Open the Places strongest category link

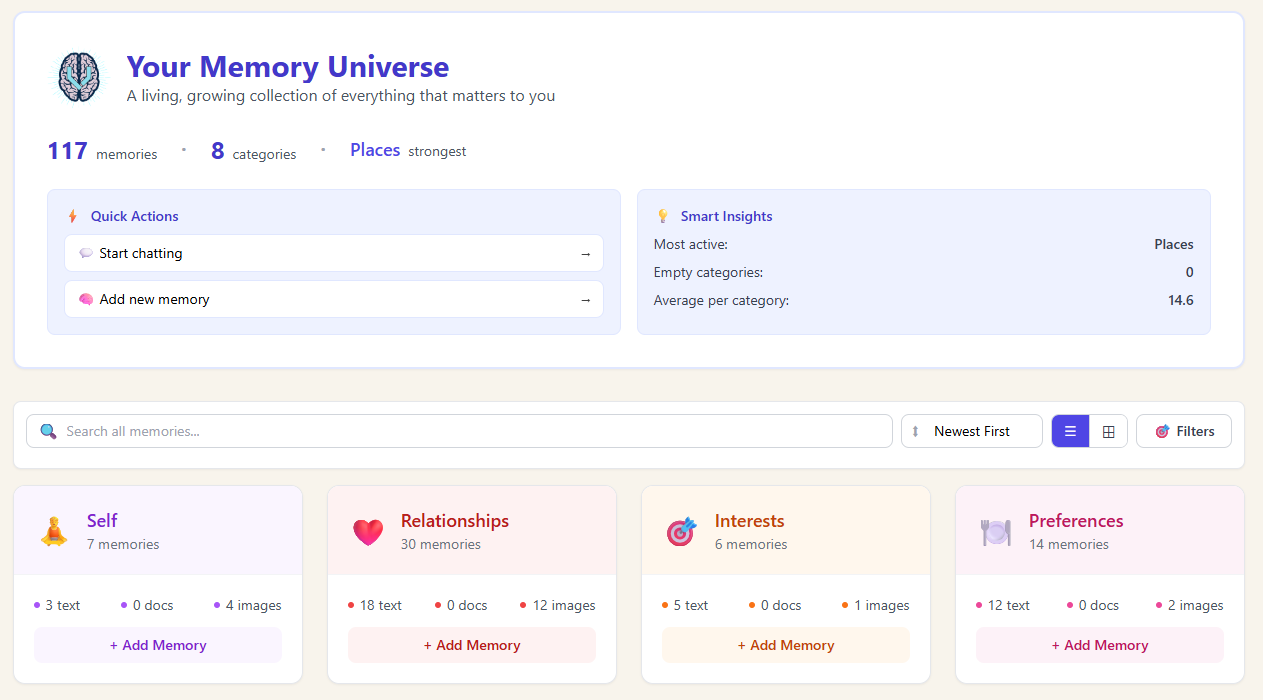374,149
